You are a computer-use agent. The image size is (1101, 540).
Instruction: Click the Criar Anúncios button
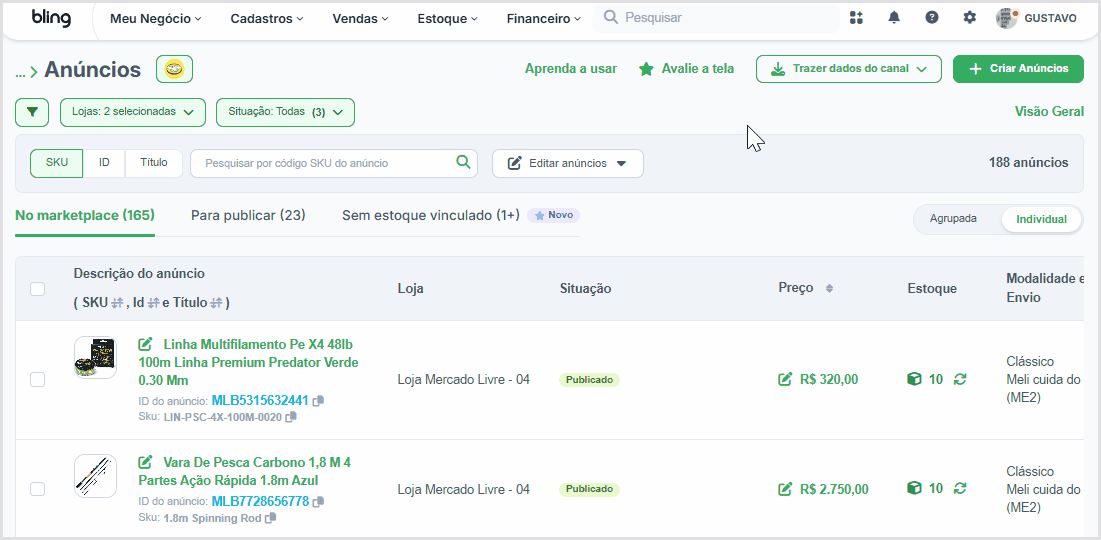(x=1018, y=69)
